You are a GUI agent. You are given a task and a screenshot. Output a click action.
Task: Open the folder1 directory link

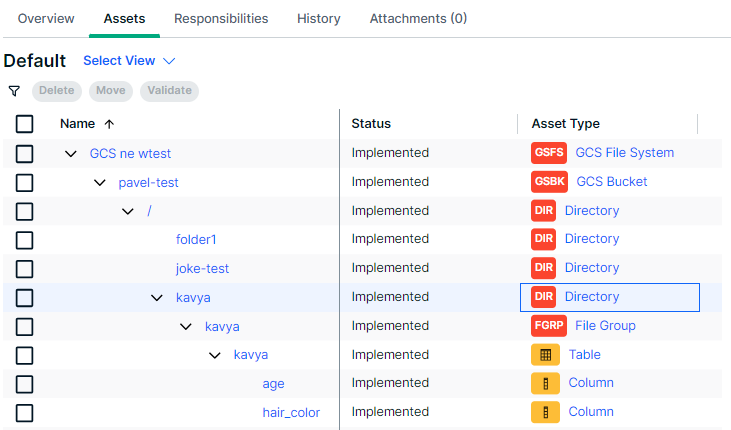[x=196, y=240]
